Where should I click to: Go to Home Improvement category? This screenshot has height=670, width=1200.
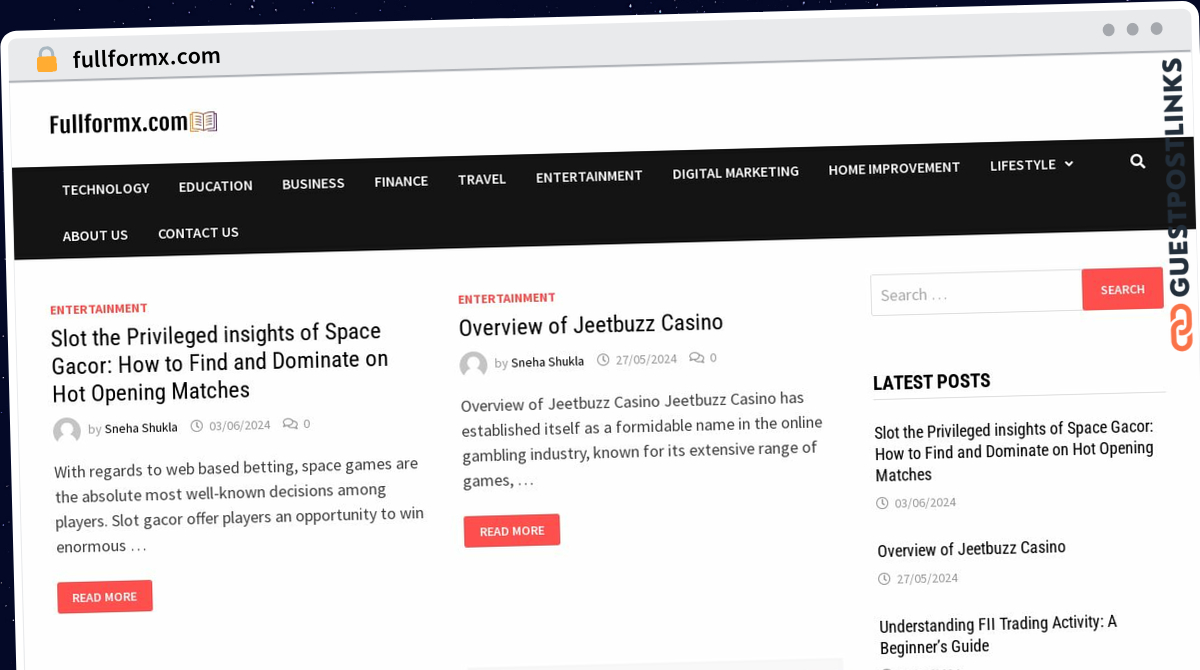pyautogui.click(x=894, y=168)
